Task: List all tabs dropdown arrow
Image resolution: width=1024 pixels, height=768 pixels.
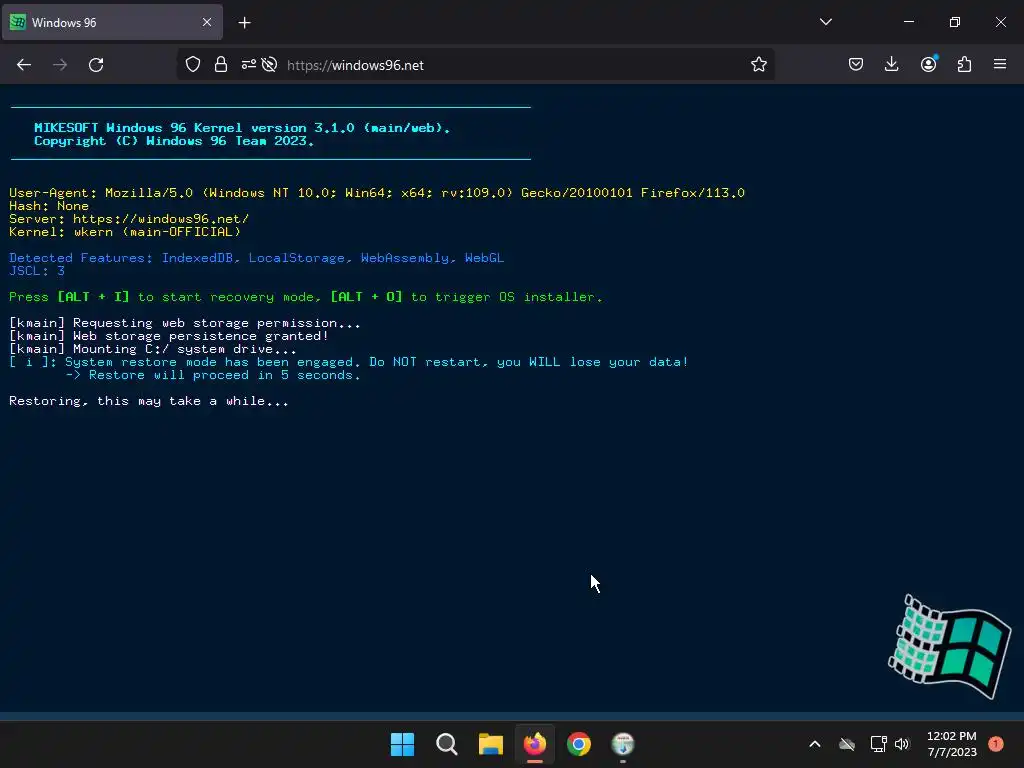Action: [x=825, y=22]
